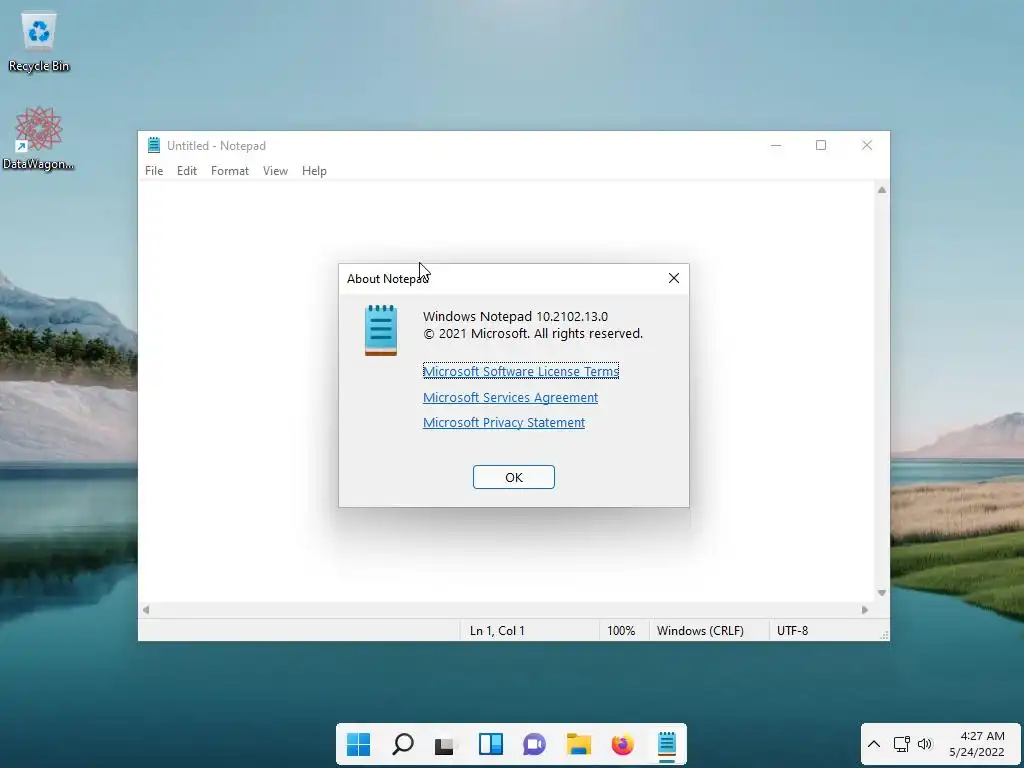Click the vertical scrollbar down arrow
This screenshot has height=768, width=1024.
tap(882, 593)
